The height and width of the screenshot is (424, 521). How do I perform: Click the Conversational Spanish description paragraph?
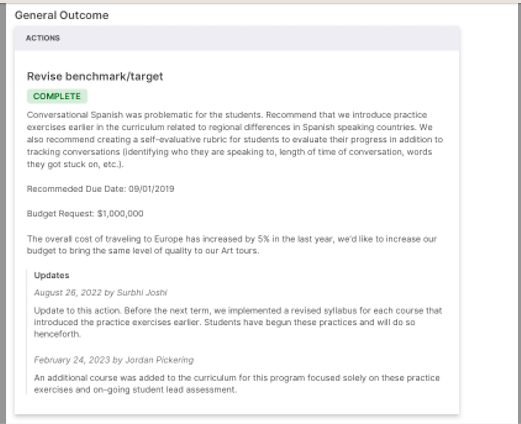click(235, 139)
